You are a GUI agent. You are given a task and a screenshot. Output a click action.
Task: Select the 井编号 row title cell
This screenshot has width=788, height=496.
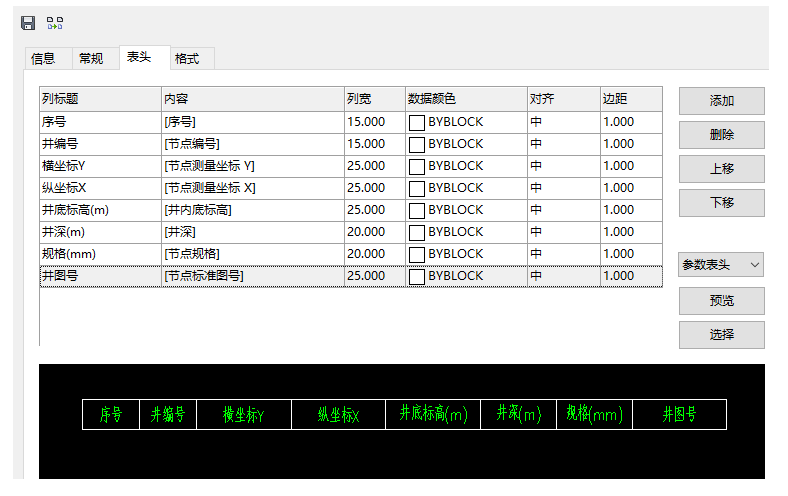click(100, 144)
